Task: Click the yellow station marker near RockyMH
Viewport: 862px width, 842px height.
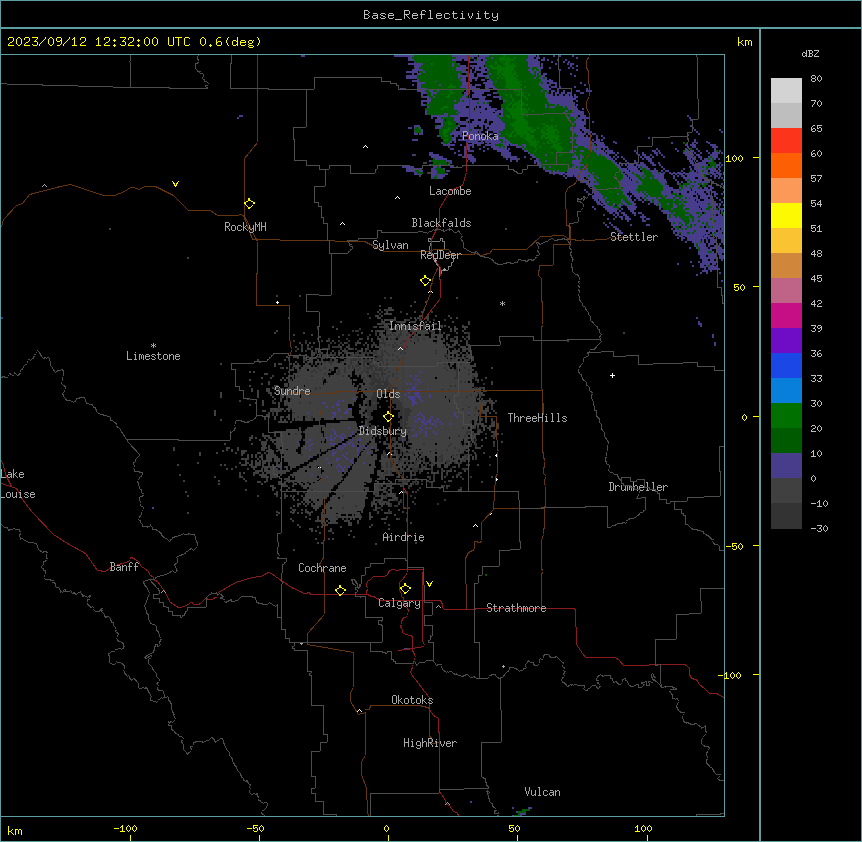Action: [249, 203]
